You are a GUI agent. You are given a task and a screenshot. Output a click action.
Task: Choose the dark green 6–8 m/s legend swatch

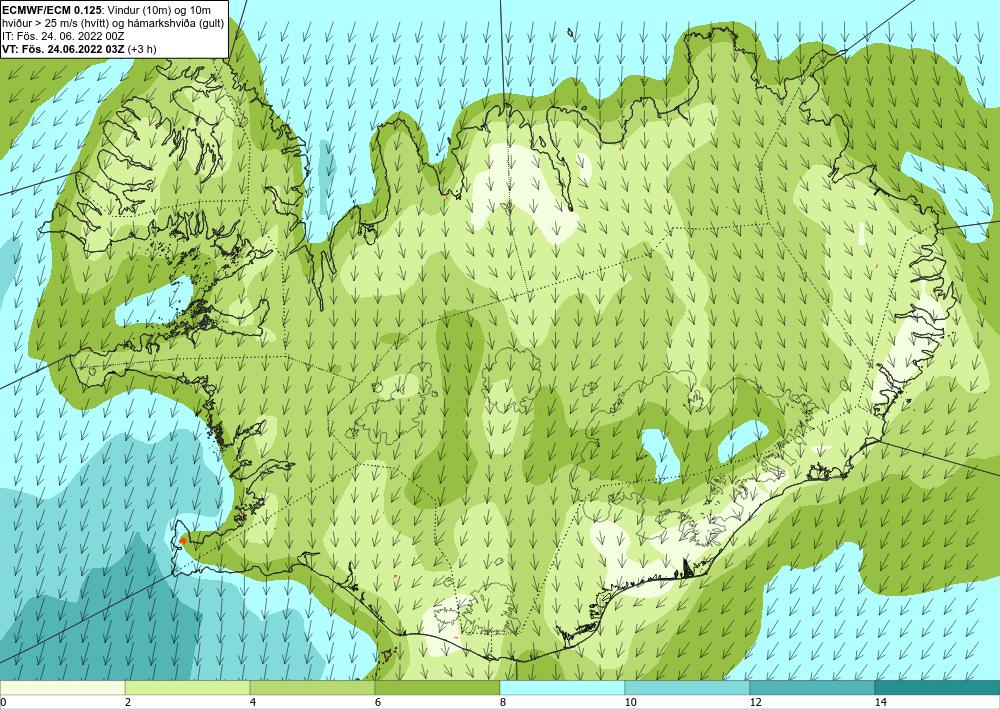[438, 687]
